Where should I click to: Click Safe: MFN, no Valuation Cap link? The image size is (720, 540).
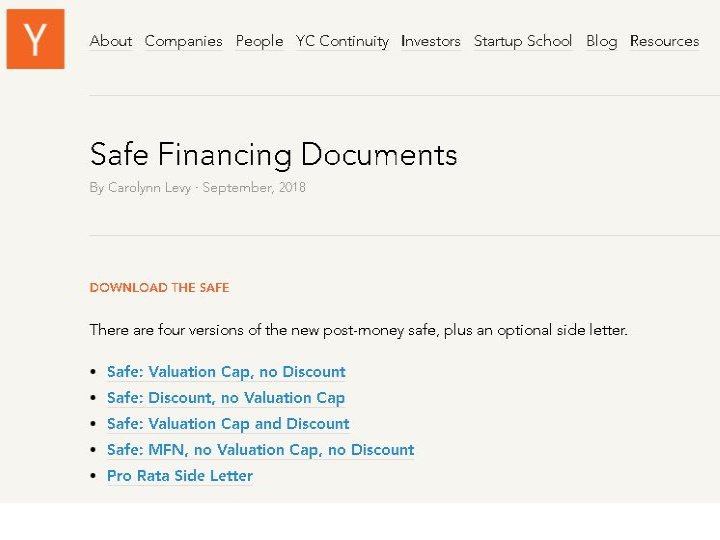260,450
